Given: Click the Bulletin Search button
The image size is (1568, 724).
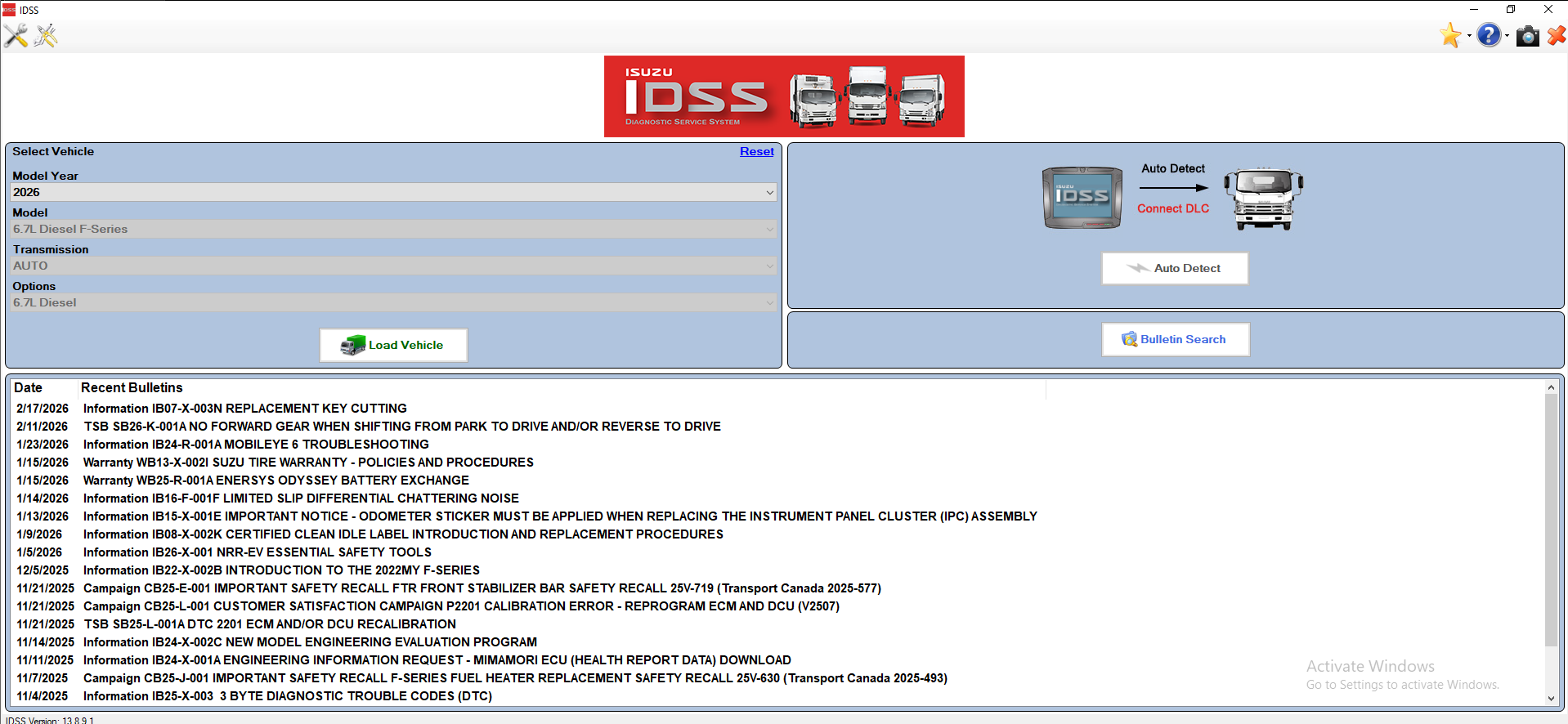Looking at the screenshot, I should [1176, 339].
